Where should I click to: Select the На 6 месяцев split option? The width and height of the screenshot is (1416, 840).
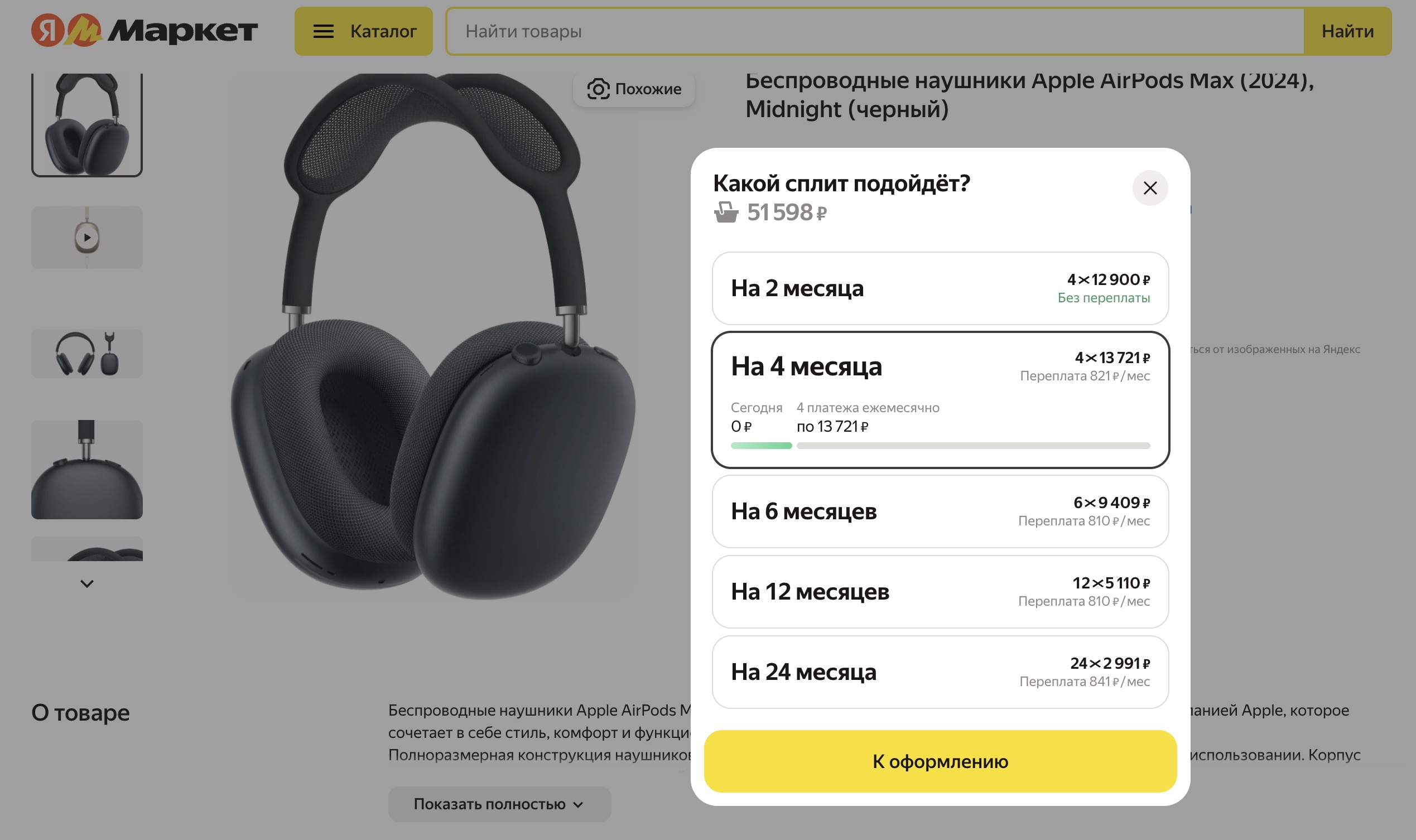pyautogui.click(x=940, y=511)
